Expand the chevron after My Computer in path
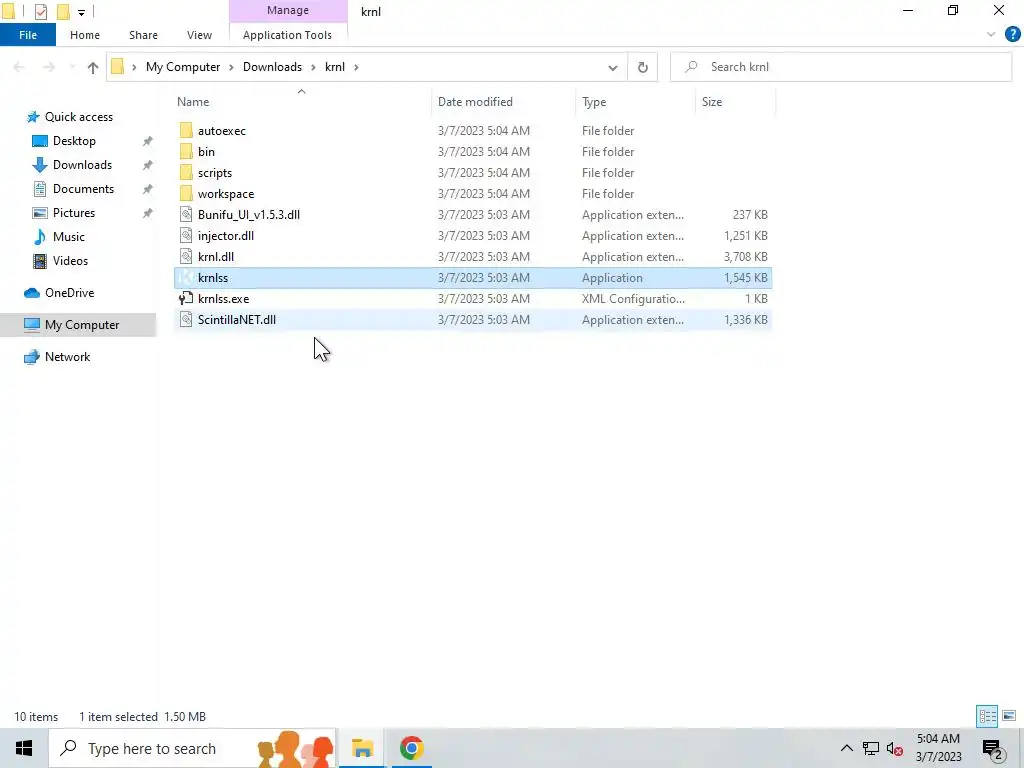Viewport: 1024px width, 768px height. tap(231, 67)
